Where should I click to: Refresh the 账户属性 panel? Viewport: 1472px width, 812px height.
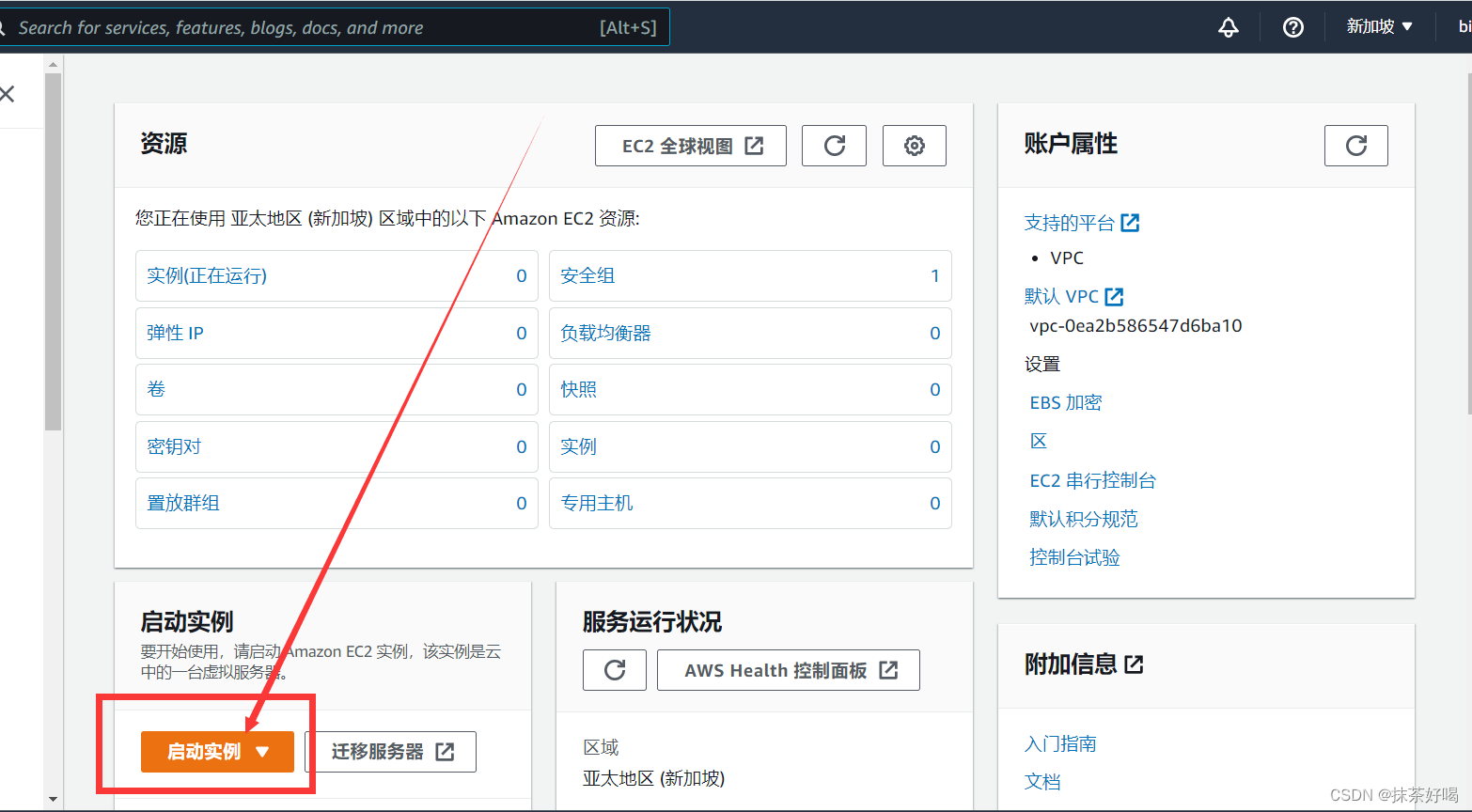click(x=1355, y=146)
